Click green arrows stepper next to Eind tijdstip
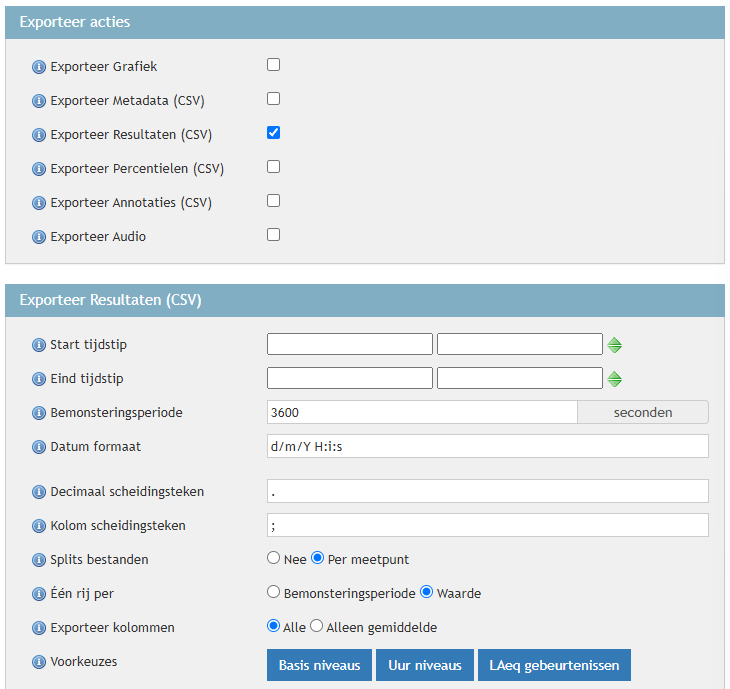This screenshot has width=730, height=689. [x=615, y=379]
